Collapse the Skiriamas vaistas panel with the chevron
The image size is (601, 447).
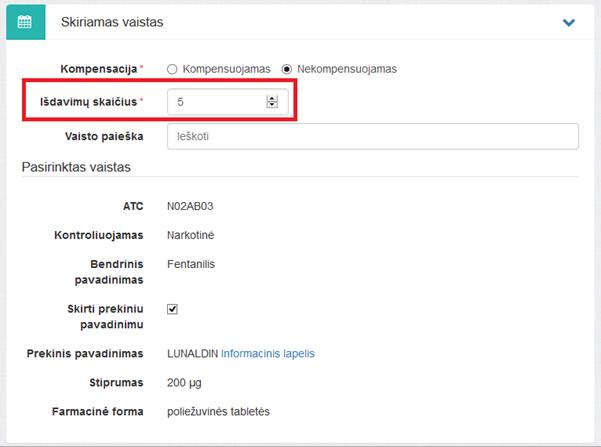pyautogui.click(x=569, y=22)
